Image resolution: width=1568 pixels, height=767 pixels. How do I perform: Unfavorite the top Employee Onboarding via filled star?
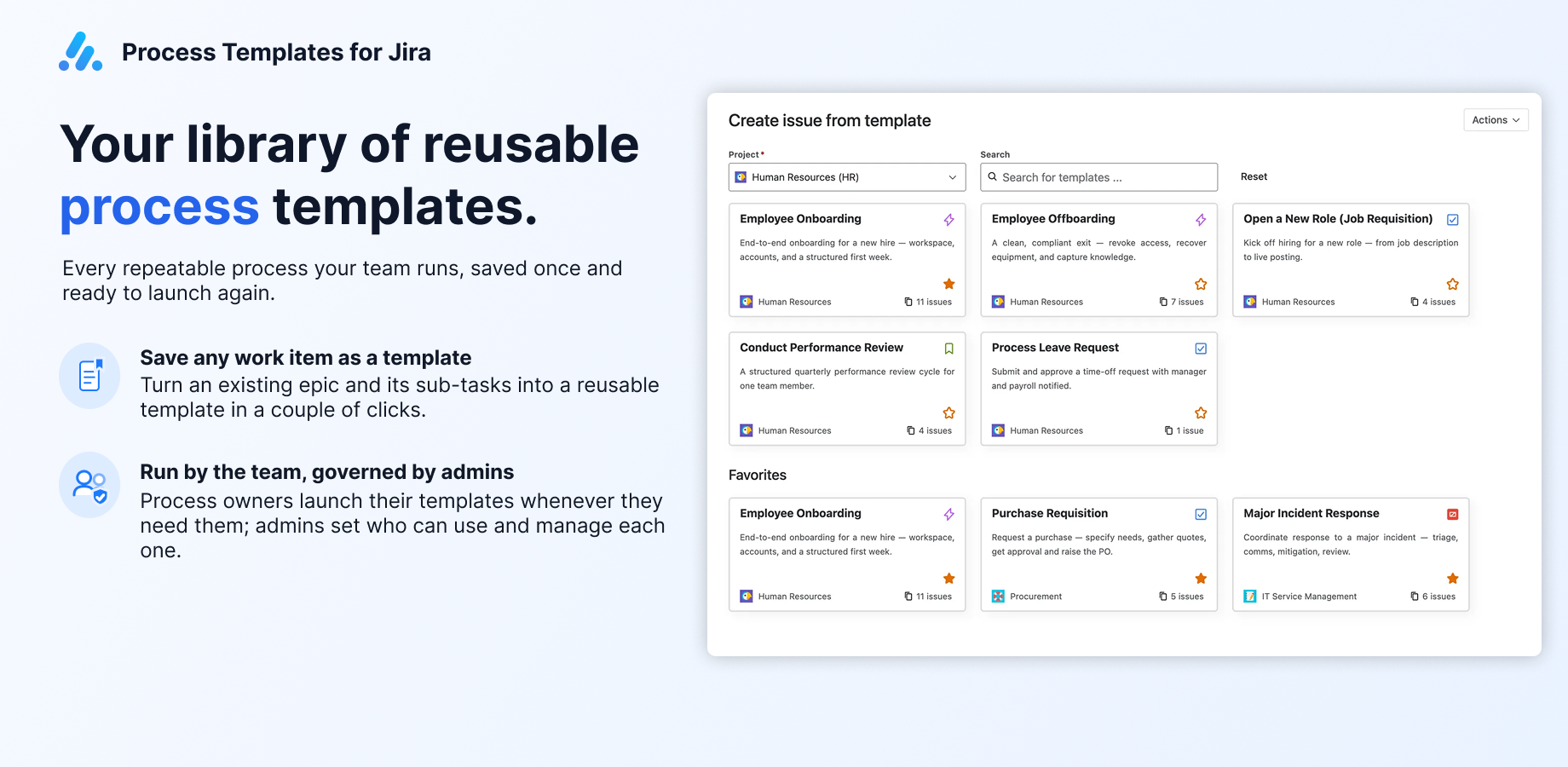pos(948,284)
